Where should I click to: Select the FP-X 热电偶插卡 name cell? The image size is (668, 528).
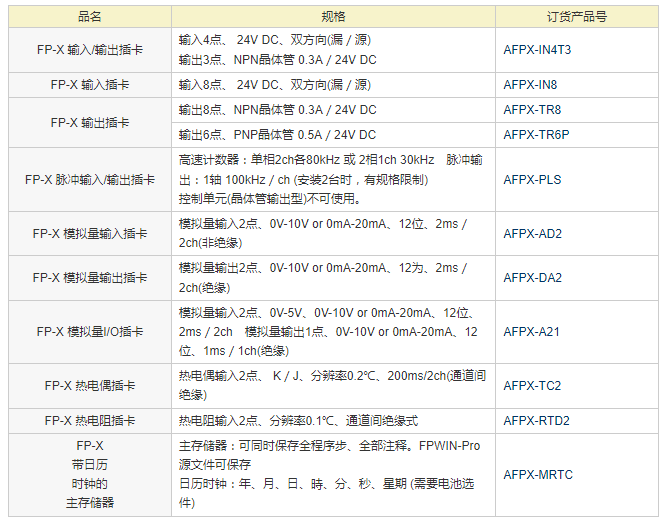click(x=89, y=385)
